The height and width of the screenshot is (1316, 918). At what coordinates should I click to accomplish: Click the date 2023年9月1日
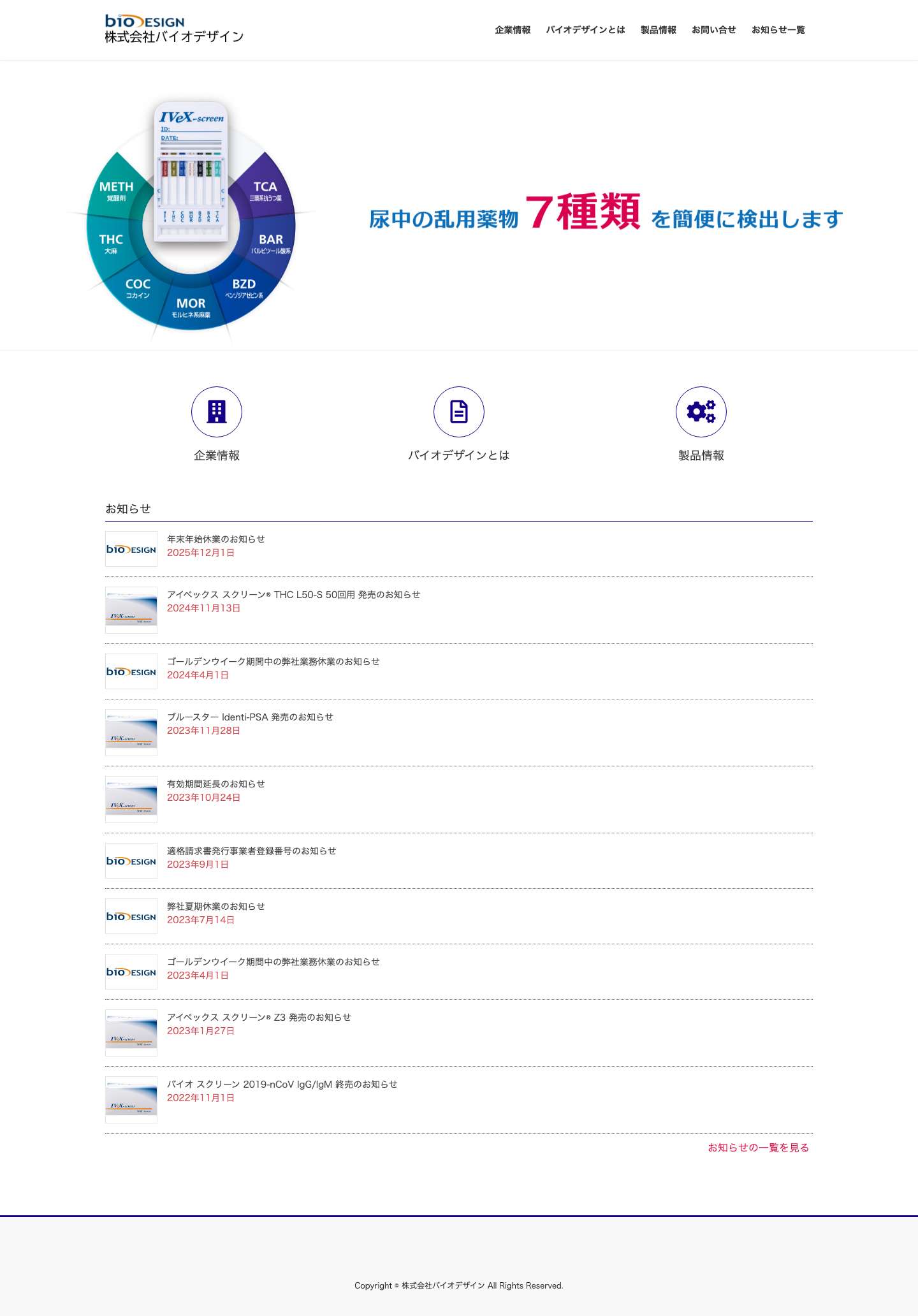(198, 865)
